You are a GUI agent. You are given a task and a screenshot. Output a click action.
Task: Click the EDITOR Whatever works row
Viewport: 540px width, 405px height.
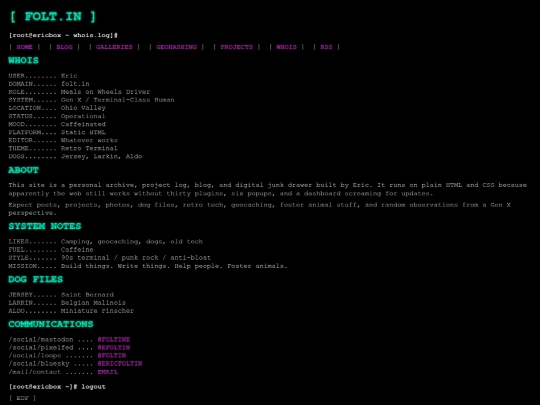63,140
